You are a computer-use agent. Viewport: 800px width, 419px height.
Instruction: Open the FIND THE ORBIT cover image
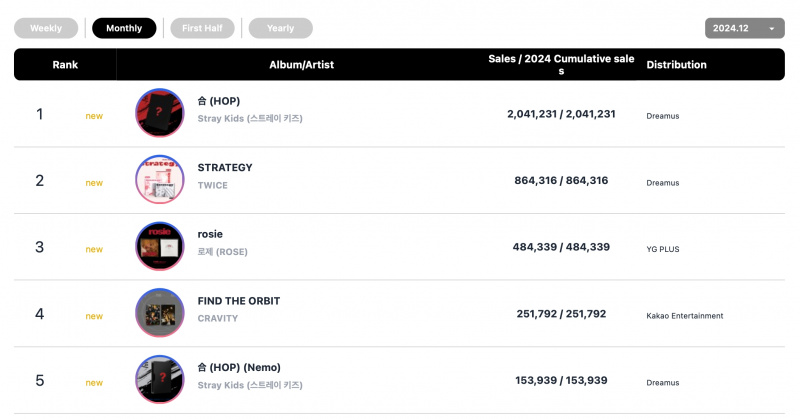coord(160,313)
